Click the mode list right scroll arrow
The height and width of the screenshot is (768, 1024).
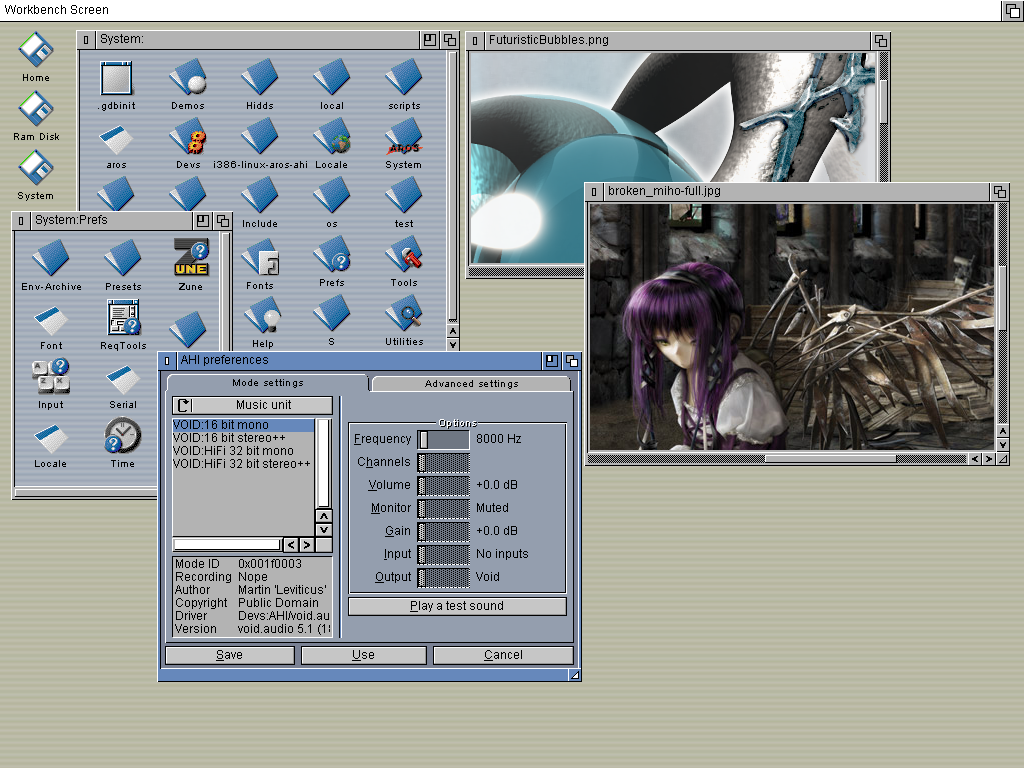pyautogui.click(x=306, y=545)
